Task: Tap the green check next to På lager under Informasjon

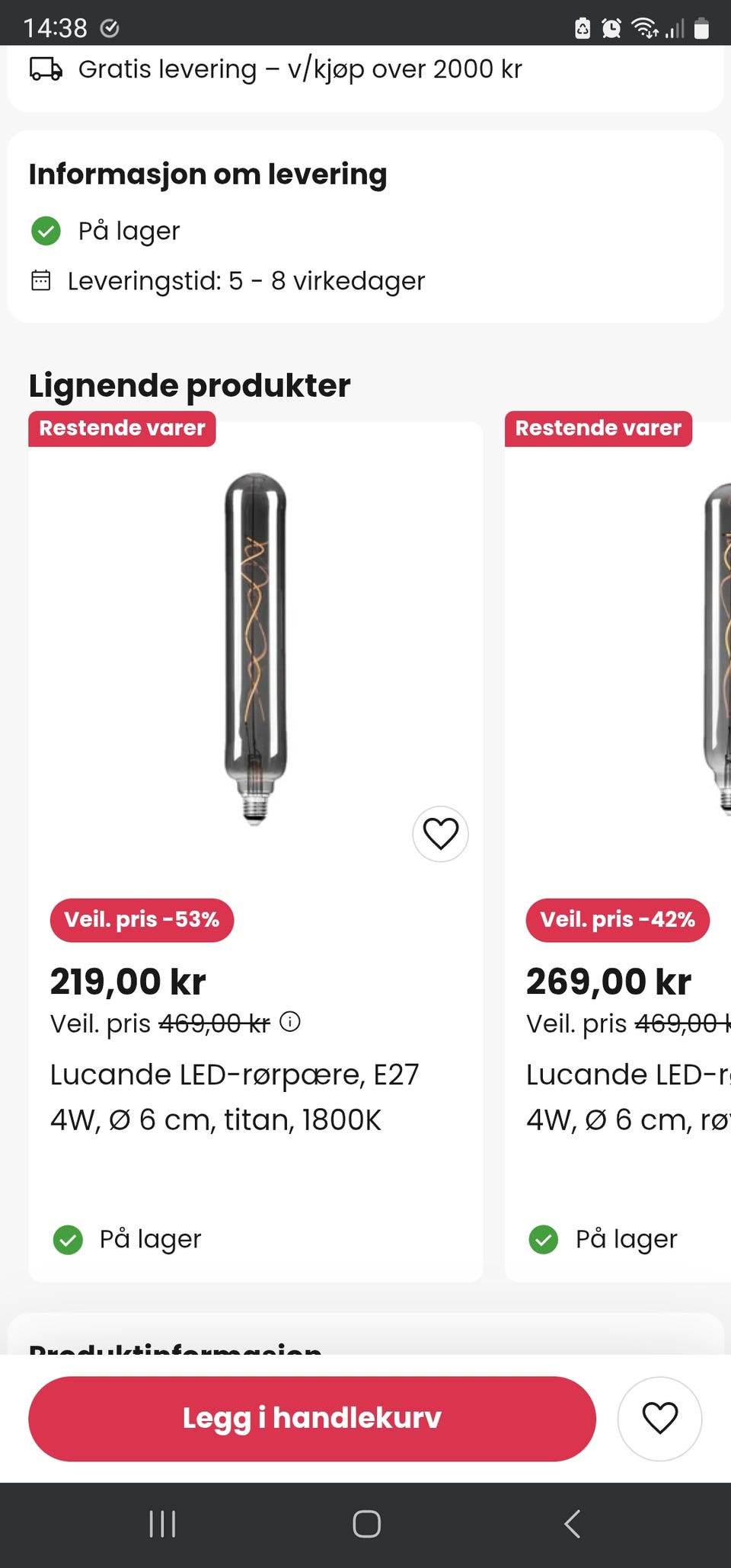Action: 46,231
